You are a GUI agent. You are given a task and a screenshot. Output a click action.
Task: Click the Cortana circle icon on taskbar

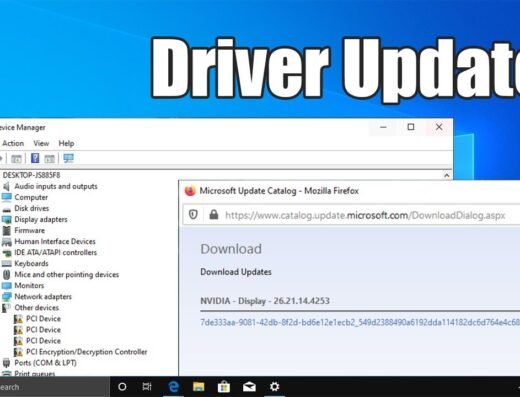pyautogui.click(x=122, y=387)
